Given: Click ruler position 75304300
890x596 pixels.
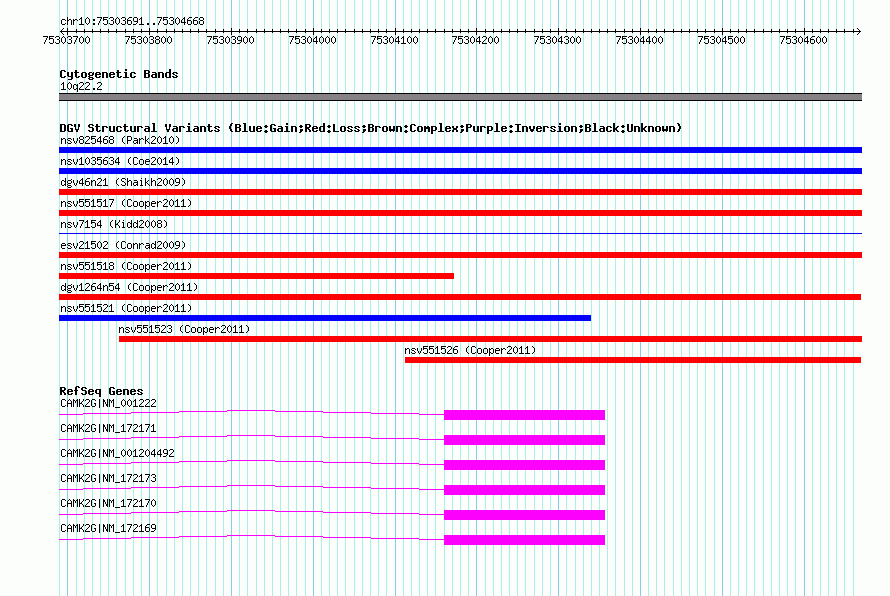Looking at the screenshot, I should [557, 40].
